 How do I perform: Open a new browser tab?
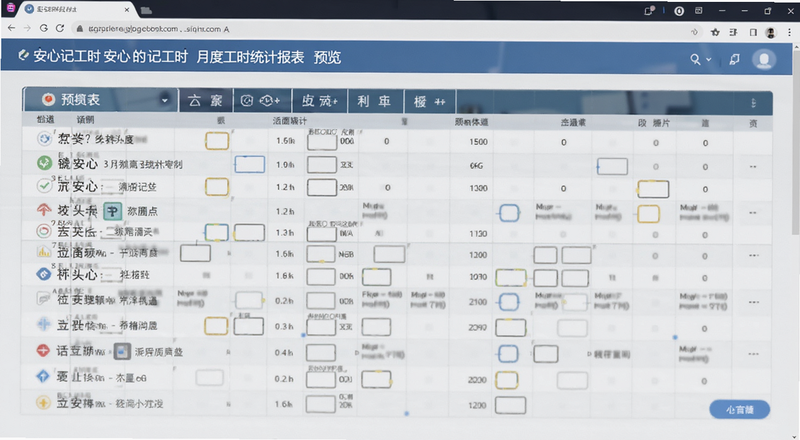(146, 10)
